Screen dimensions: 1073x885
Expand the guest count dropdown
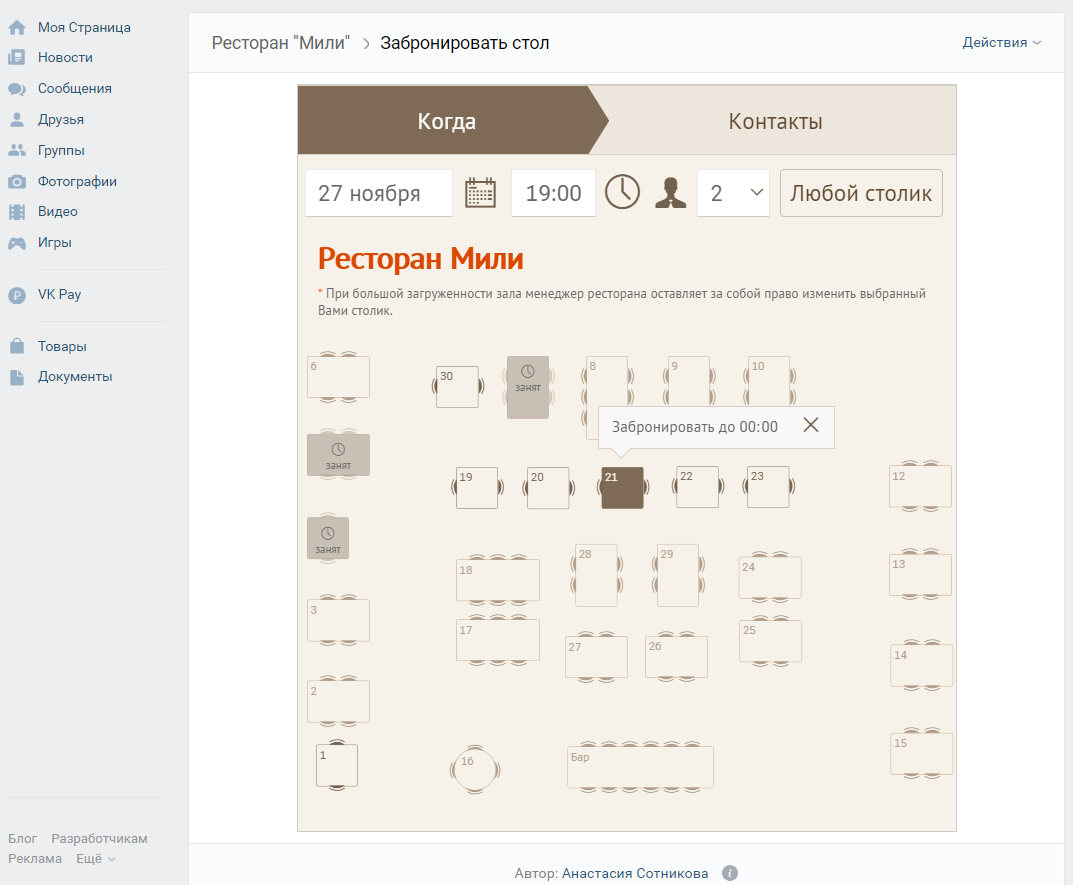coord(733,193)
